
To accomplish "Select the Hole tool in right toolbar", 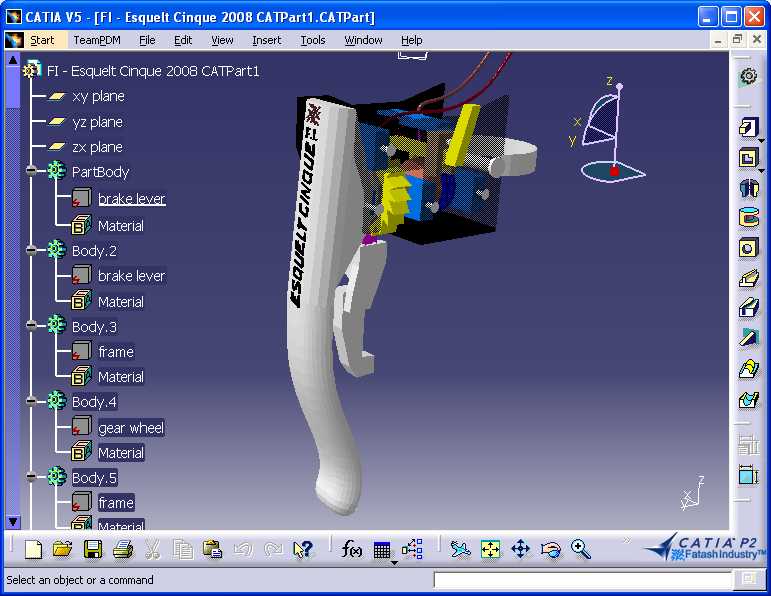I will [x=748, y=248].
